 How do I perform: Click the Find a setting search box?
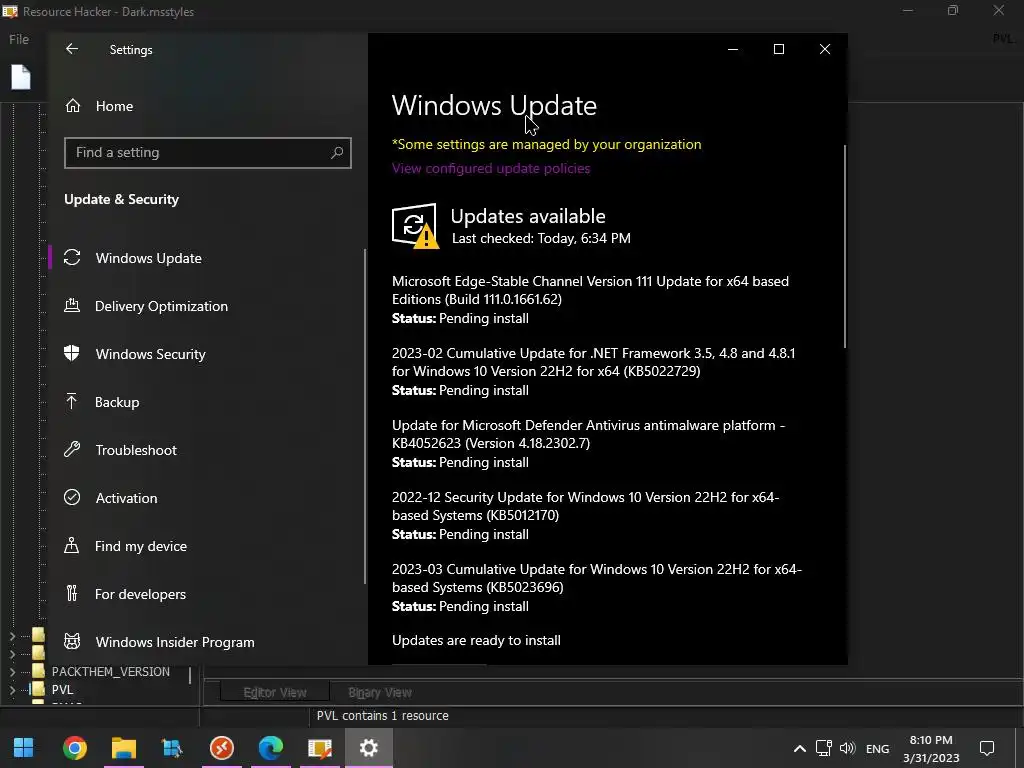click(208, 153)
